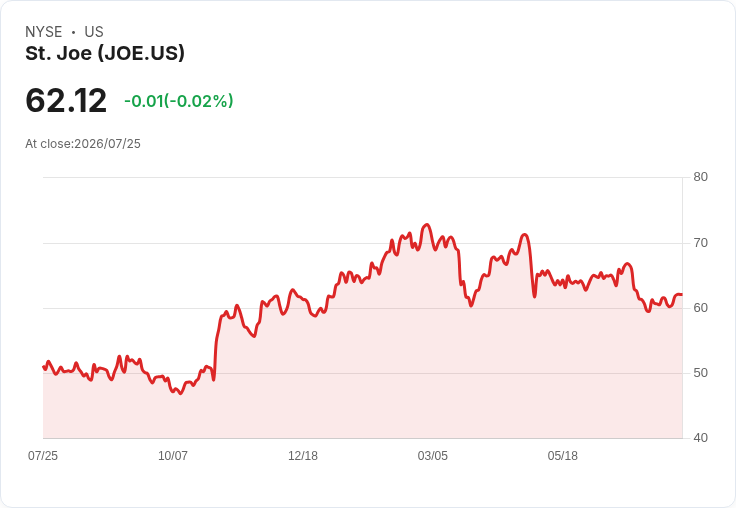Click the -0.01(-0.02%) price change text
The width and height of the screenshot is (736, 508).
(179, 101)
